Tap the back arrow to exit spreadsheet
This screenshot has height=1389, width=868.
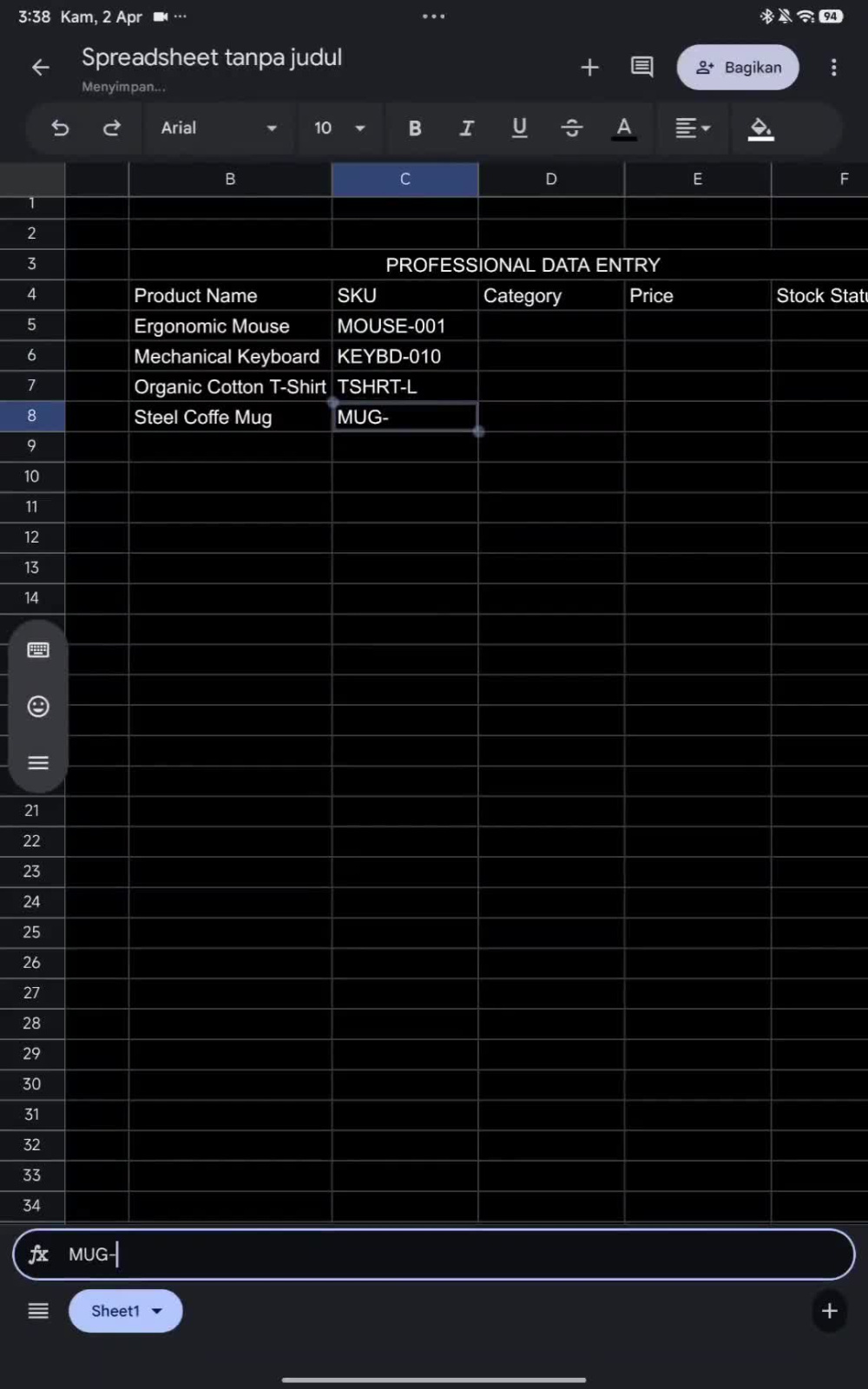pos(41,68)
